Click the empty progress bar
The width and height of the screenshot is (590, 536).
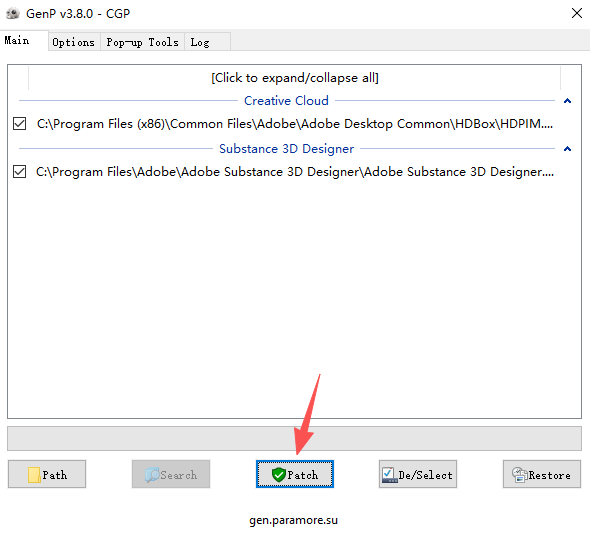pos(295,439)
